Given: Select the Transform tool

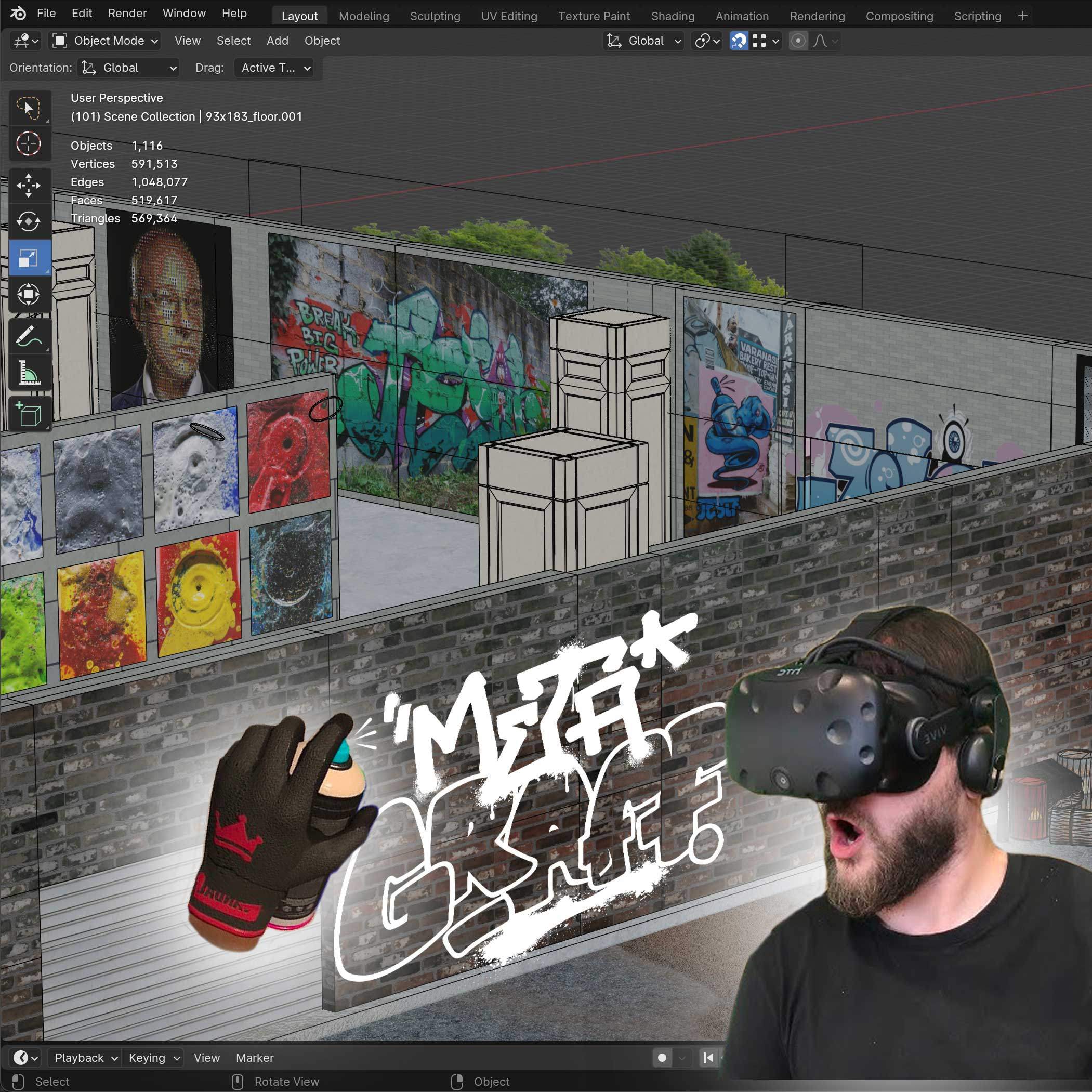Looking at the screenshot, I should [x=28, y=295].
